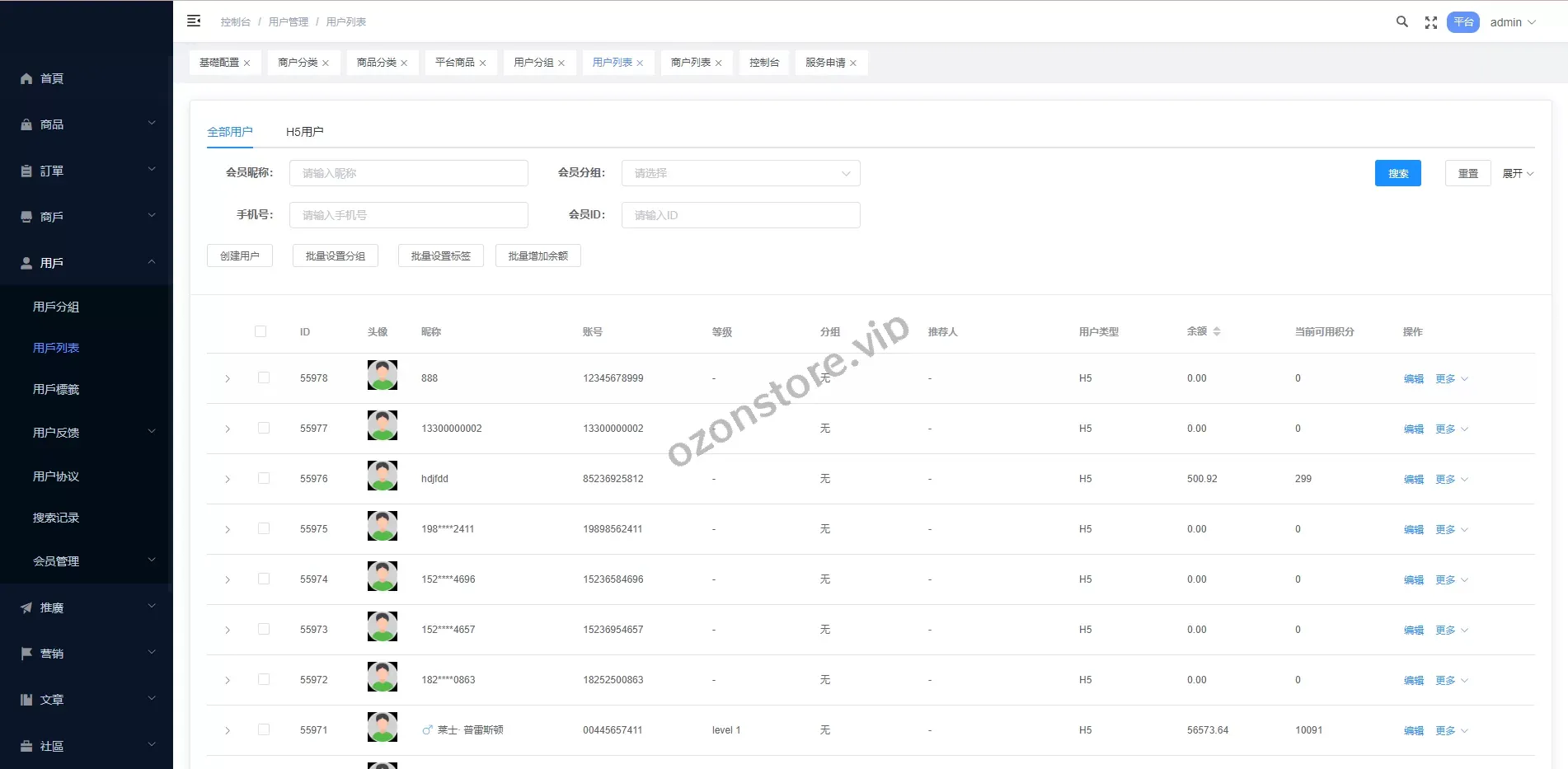Viewport: 1568px width, 769px height.
Task: Check the checkbox for user 55976
Action: pos(264,478)
